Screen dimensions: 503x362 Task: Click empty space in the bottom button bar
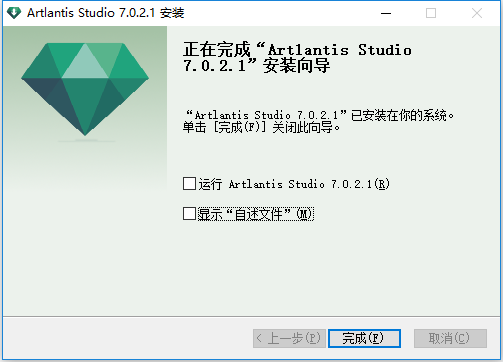(127, 338)
